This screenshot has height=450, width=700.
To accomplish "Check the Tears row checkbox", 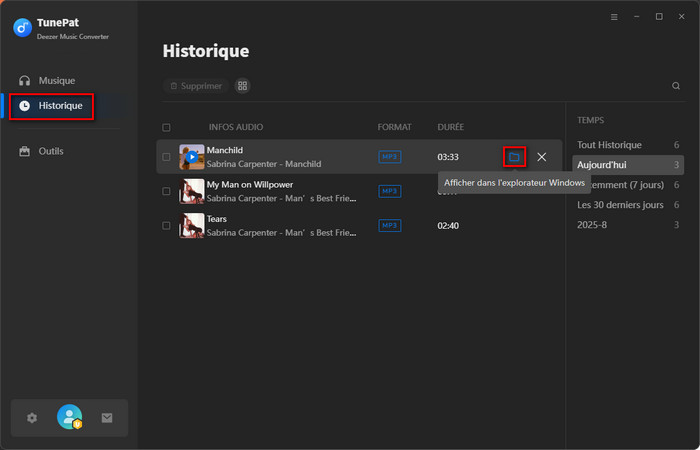I will [x=167, y=225].
